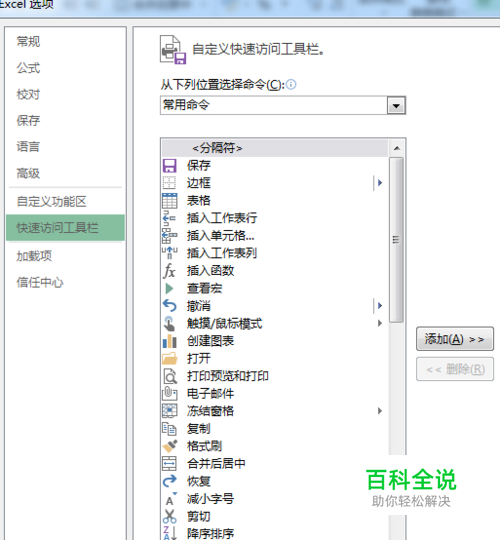Click the 撤消 undo arrow icon
This screenshot has width=500, height=540.
pos(169,306)
